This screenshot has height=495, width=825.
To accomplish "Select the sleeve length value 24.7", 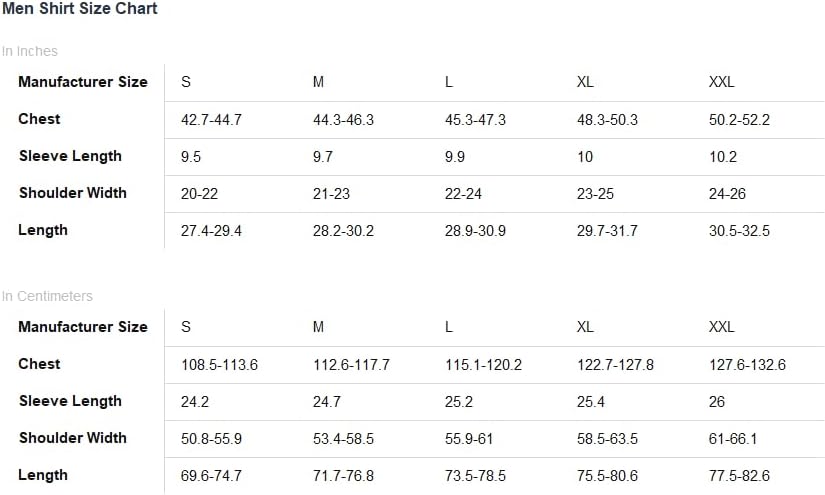I will (x=327, y=402).
